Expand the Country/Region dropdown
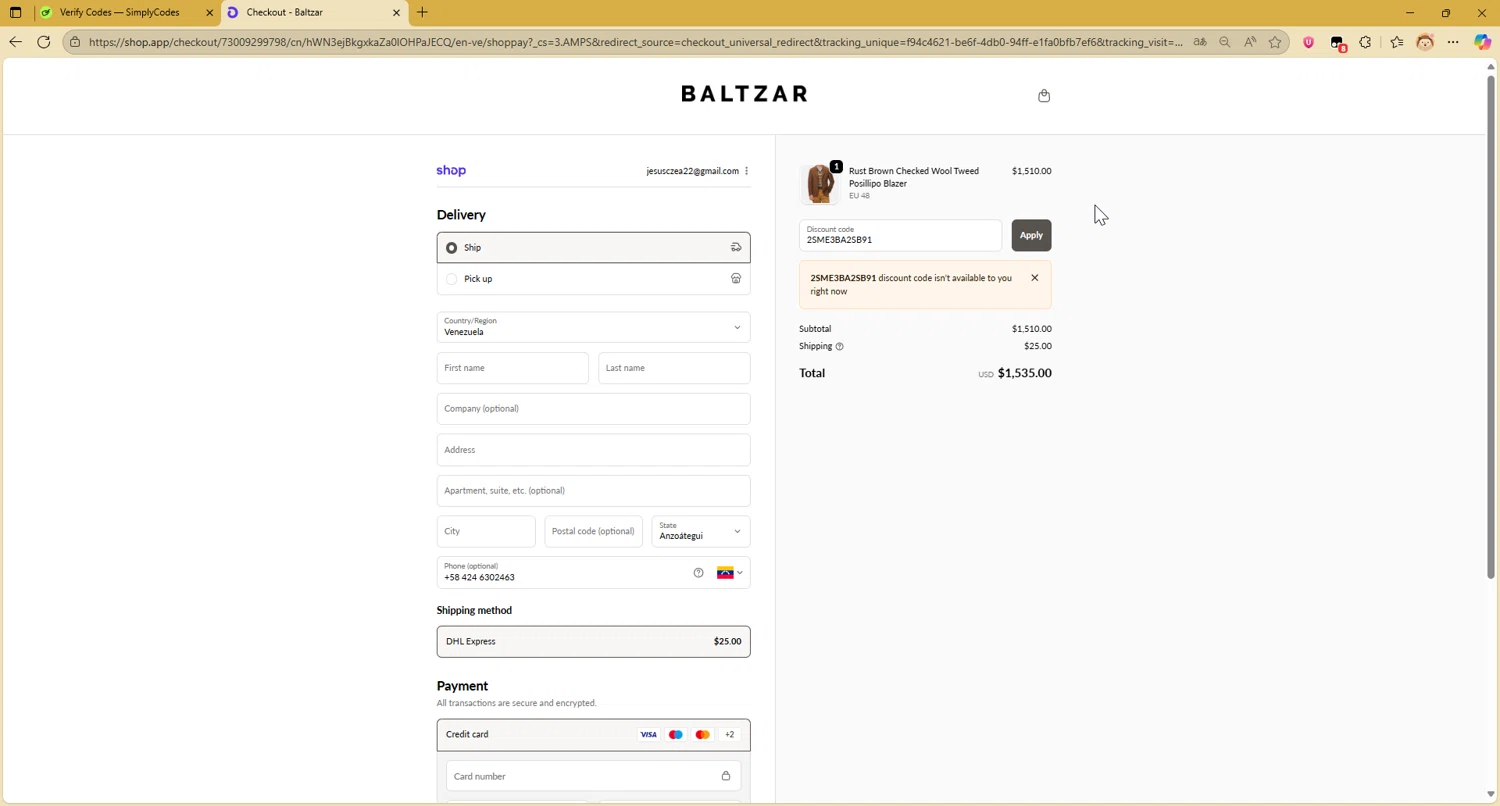The image size is (1500, 806). click(593, 327)
